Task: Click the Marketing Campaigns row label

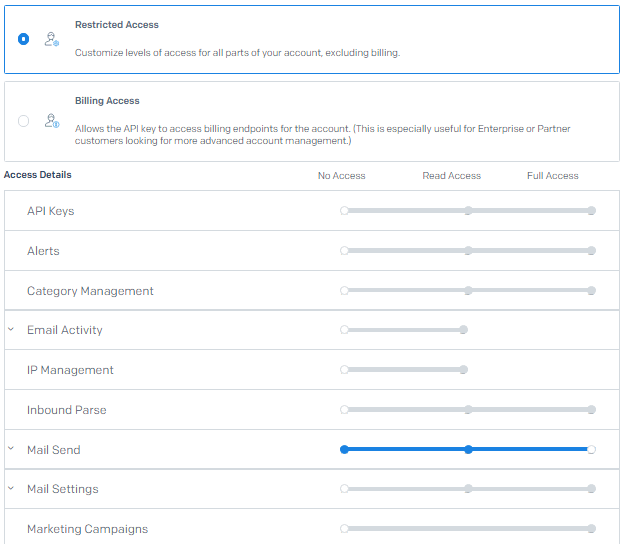Action: tap(87, 529)
